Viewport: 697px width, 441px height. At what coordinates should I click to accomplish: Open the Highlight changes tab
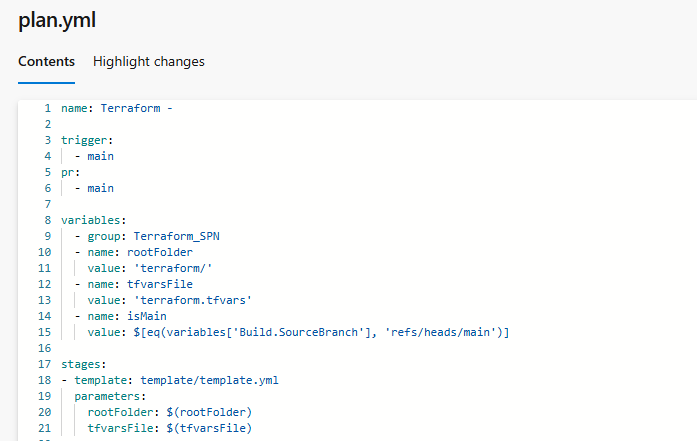tap(149, 62)
